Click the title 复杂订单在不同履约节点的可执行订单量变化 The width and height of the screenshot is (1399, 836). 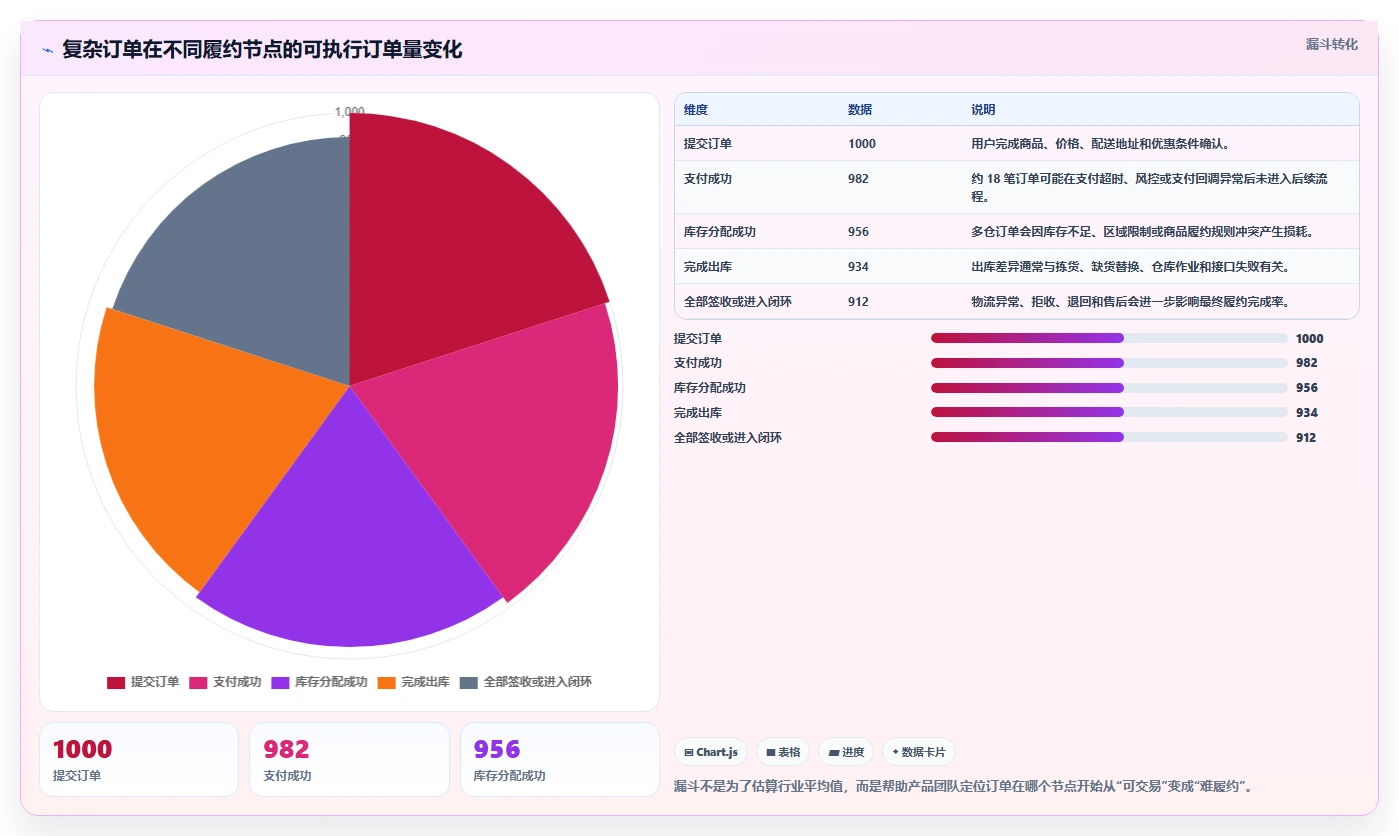(262, 50)
